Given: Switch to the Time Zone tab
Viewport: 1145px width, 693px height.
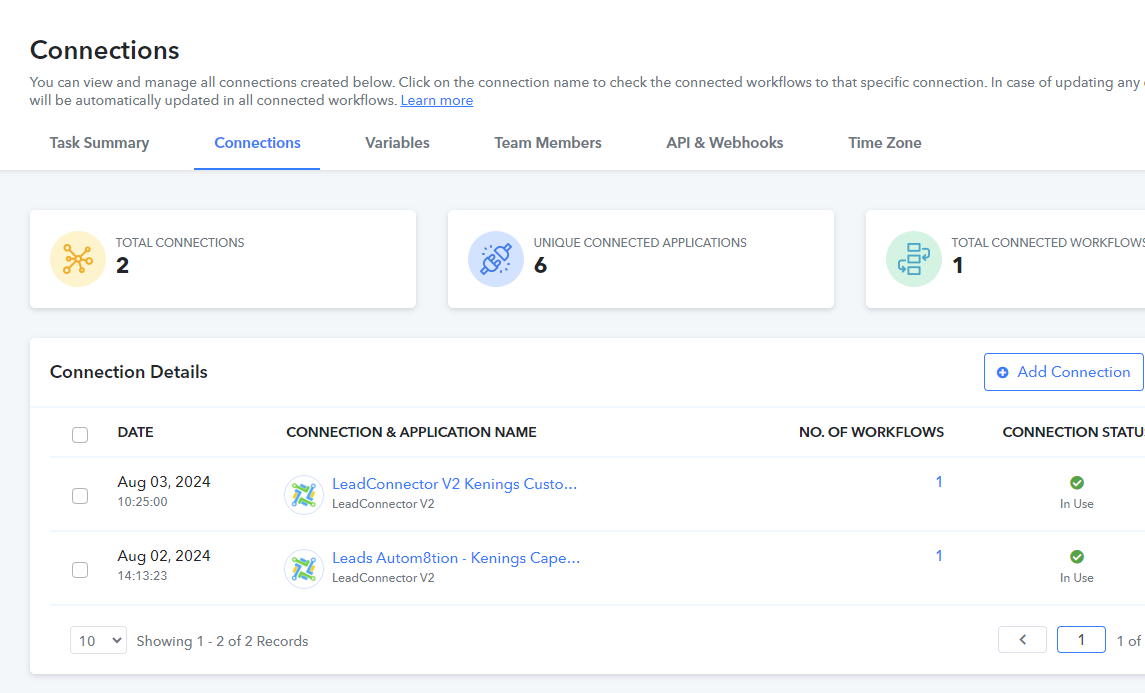Looking at the screenshot, I should 884,143.
